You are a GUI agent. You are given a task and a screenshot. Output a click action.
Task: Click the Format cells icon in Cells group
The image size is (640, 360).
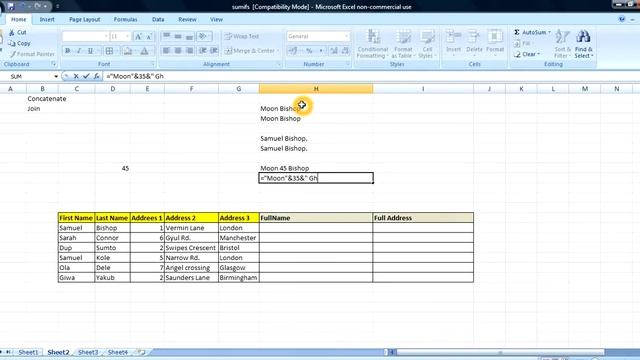tap(495, 37)
